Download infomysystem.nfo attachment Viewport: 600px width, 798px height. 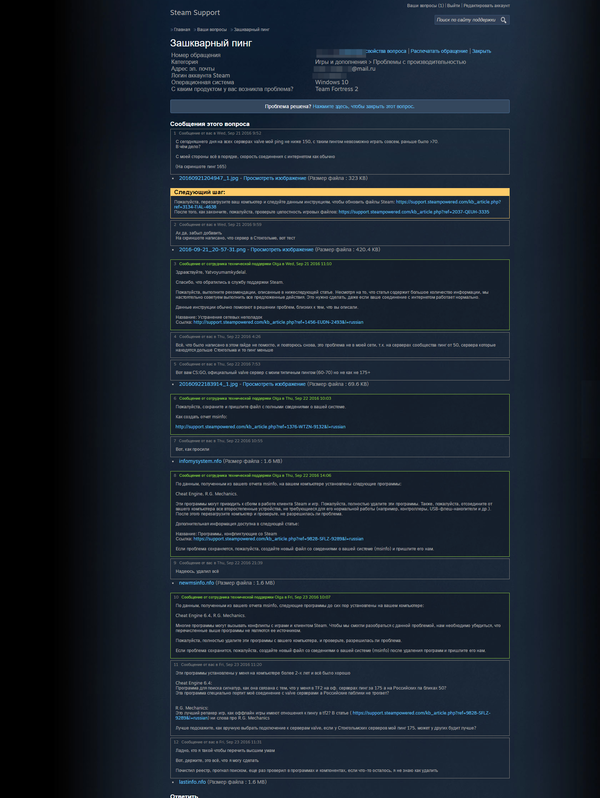pos(200,461)
